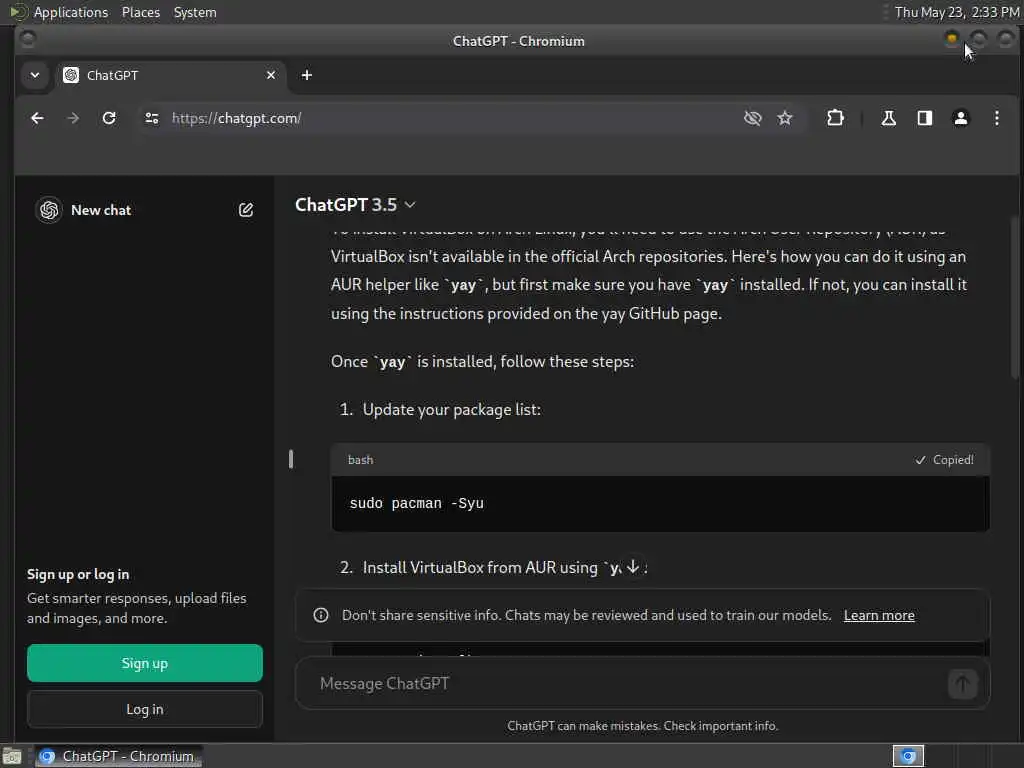1024x768 pixels.
Task: Click the back navigation arrow
Action: click(37, 118)
